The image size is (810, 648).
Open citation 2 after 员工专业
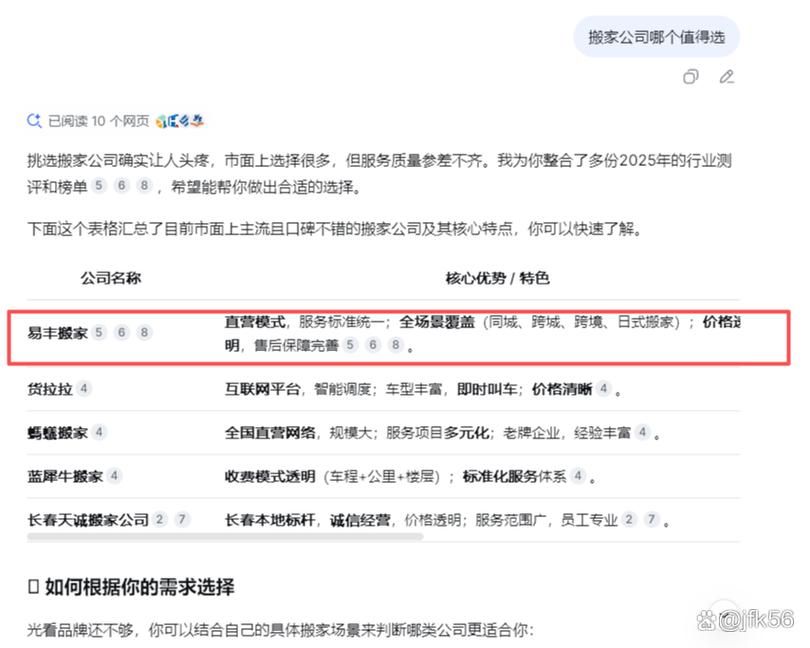629,519
